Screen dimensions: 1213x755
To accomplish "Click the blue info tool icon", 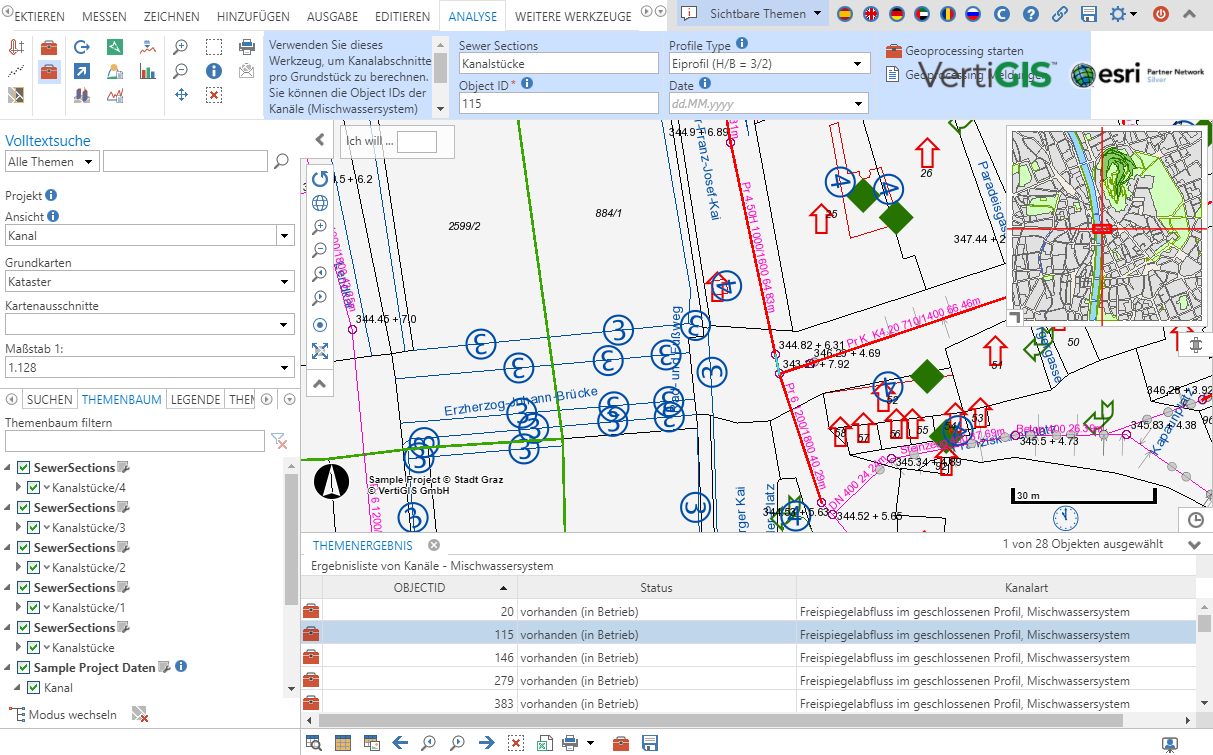I will [214, 71].
